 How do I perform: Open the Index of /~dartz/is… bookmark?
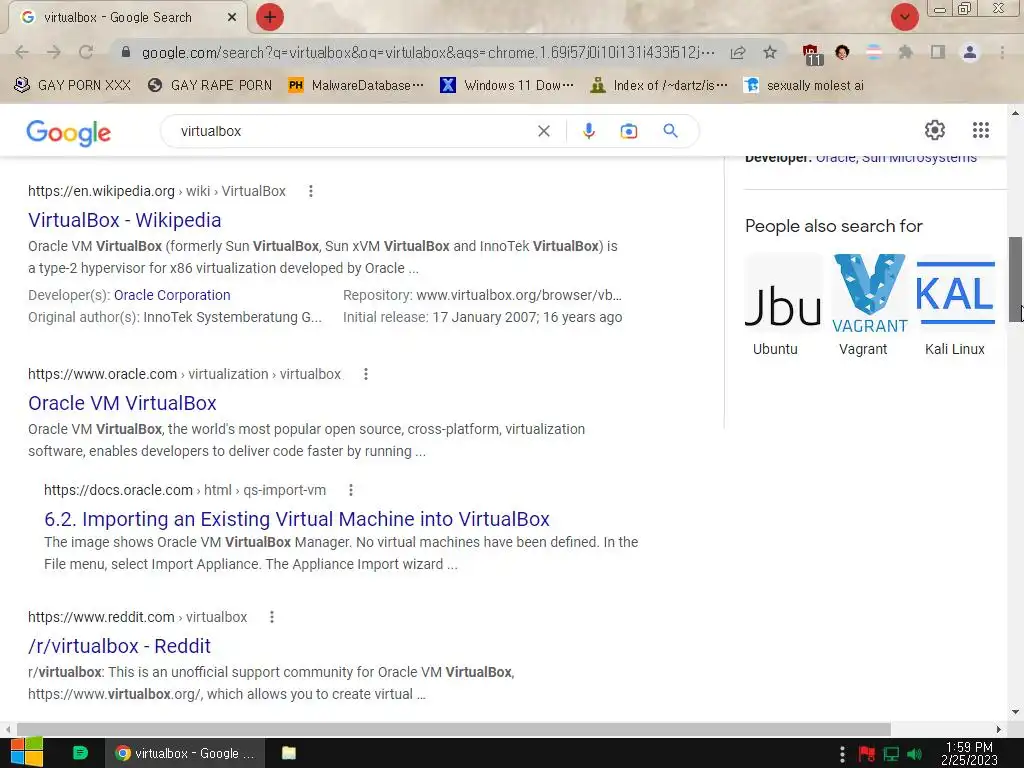[659, 85]
